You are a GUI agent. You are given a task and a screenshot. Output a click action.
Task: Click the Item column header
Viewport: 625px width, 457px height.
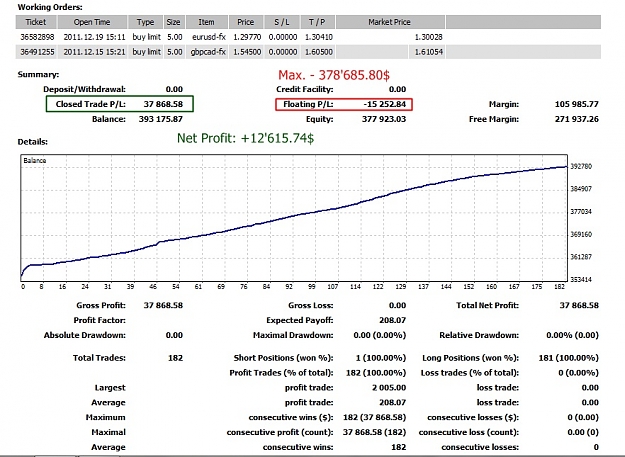click(x=206, y=22)
